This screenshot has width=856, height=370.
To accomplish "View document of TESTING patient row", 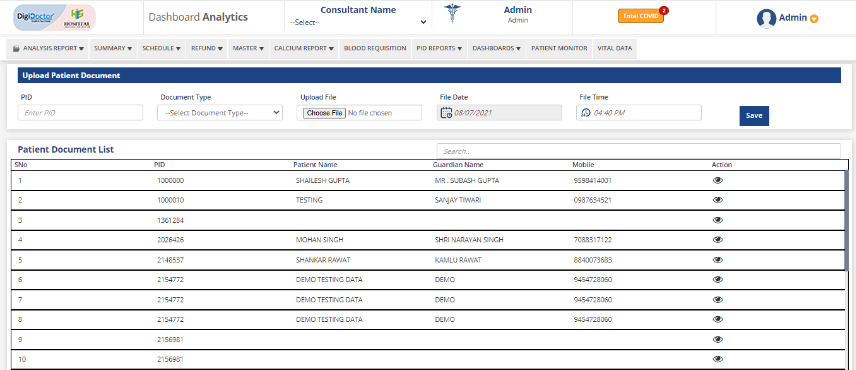I will pyautogui.click(x=718, y=200).
